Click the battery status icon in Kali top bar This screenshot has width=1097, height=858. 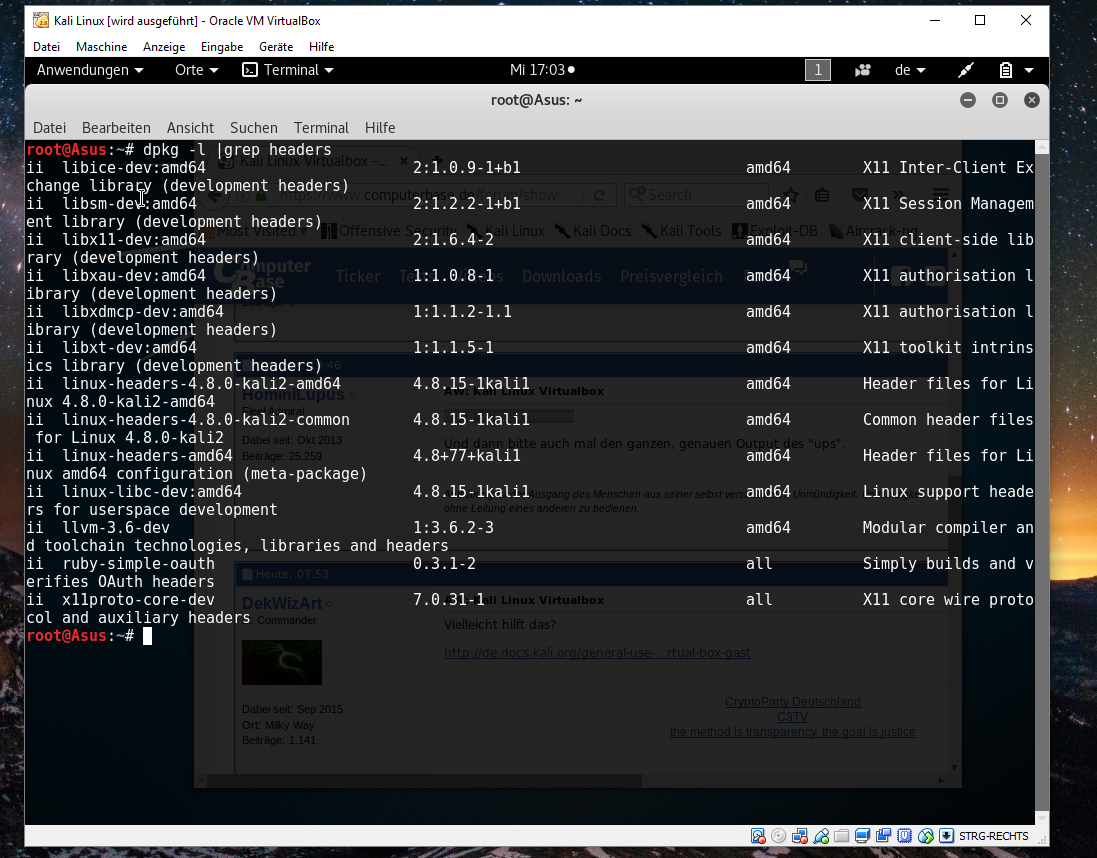(1005, 70)
